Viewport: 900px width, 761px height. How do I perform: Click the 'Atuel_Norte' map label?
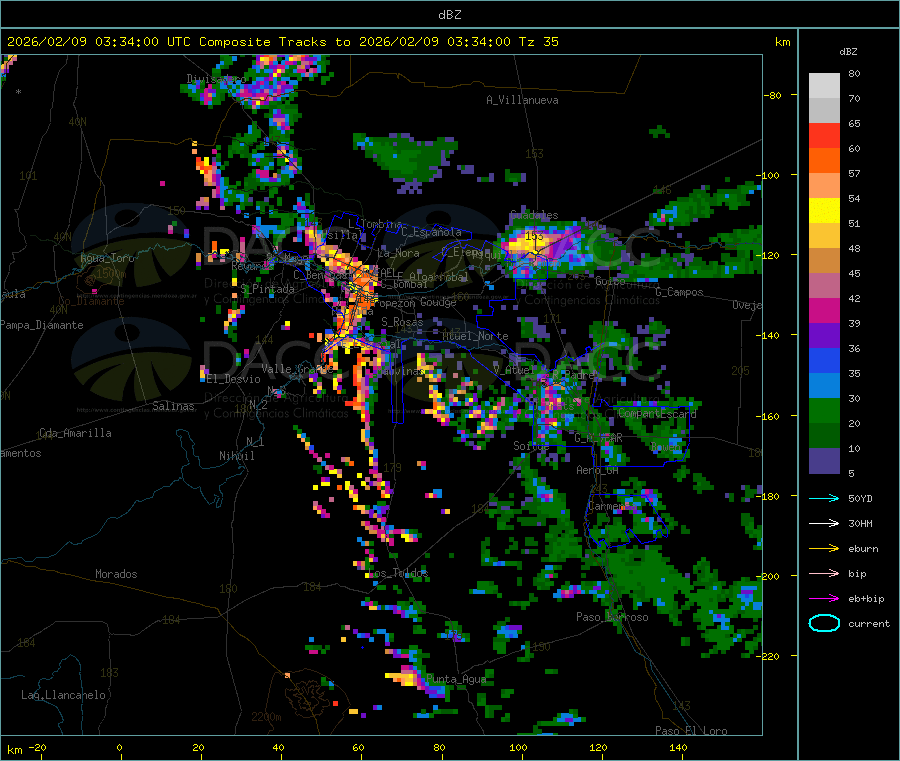[x=475, y=336]
